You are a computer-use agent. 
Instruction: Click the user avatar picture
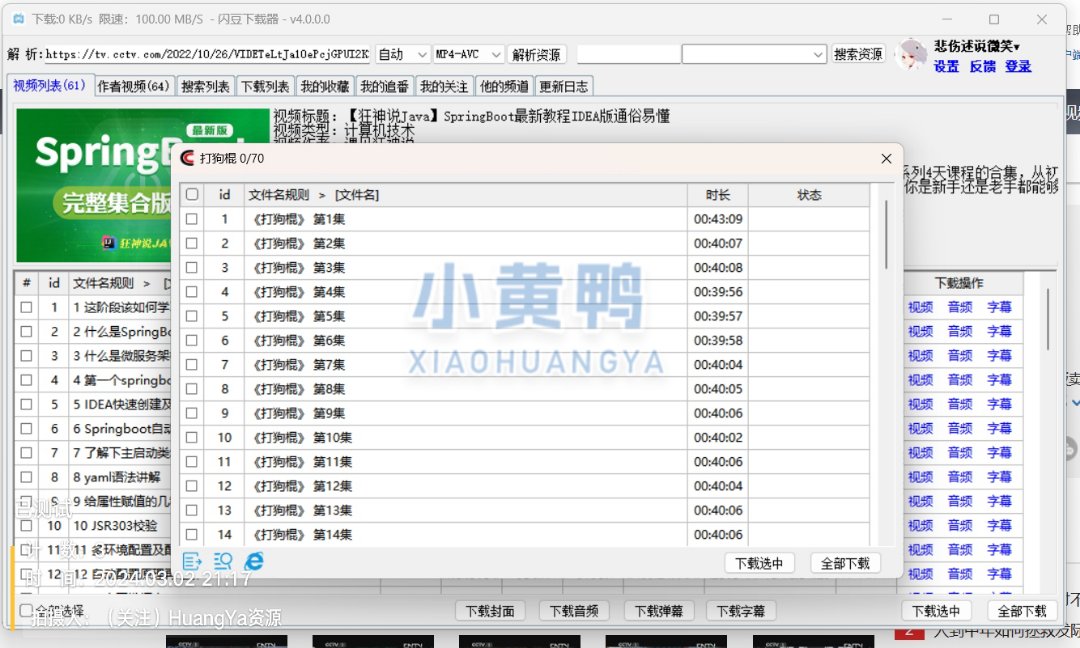point(912,54)
